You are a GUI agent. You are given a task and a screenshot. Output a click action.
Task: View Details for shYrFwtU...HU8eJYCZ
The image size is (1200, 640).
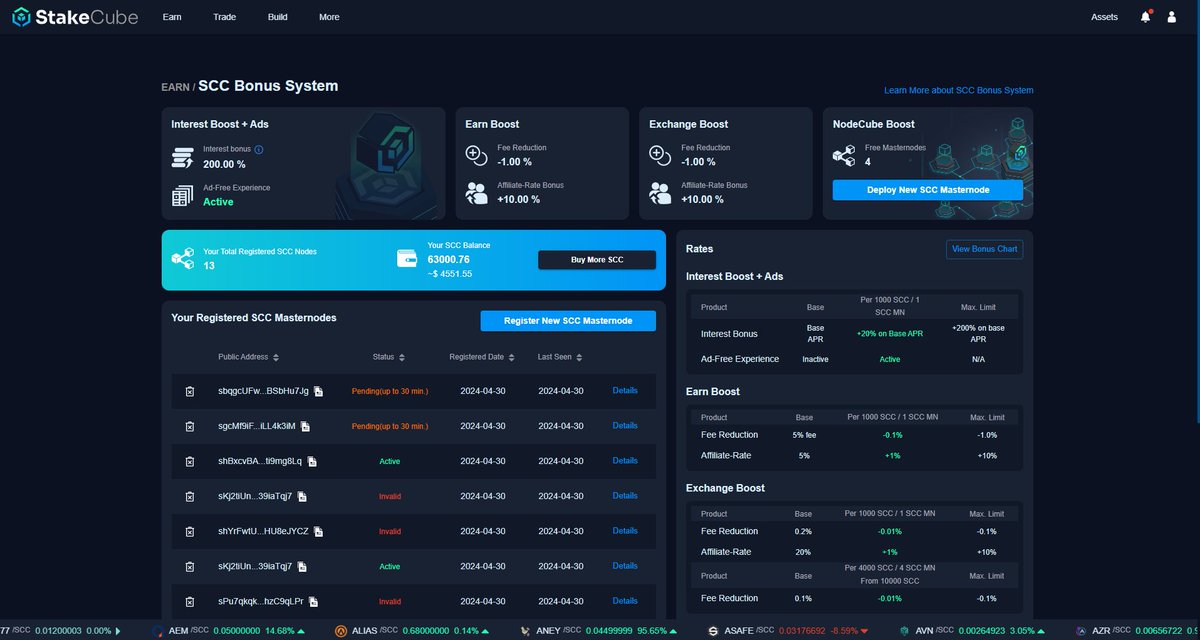[625, 531]
